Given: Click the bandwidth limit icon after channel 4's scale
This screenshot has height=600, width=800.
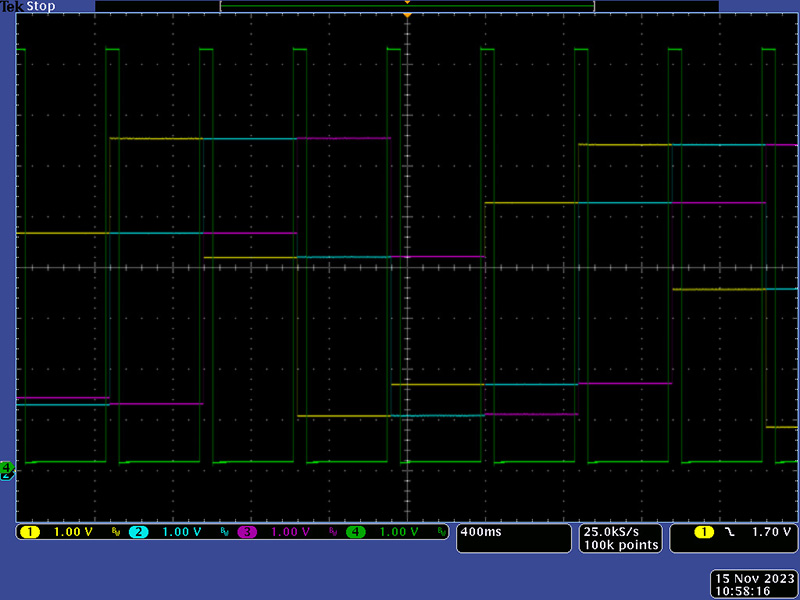Looking at the screenshot, I should (442, 533).
